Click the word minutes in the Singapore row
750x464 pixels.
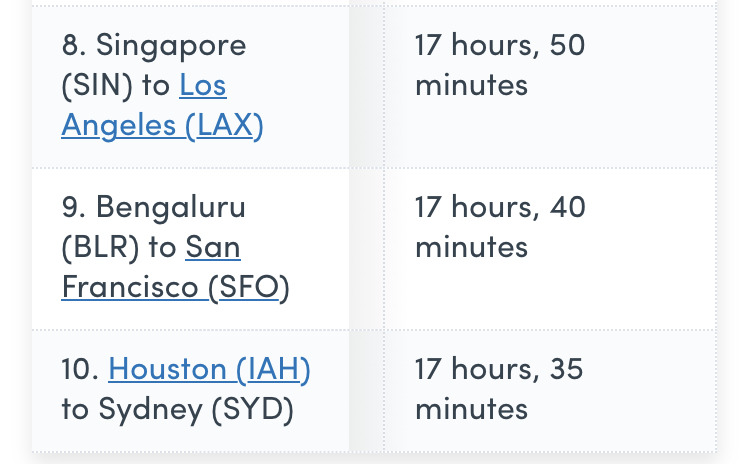472,85
